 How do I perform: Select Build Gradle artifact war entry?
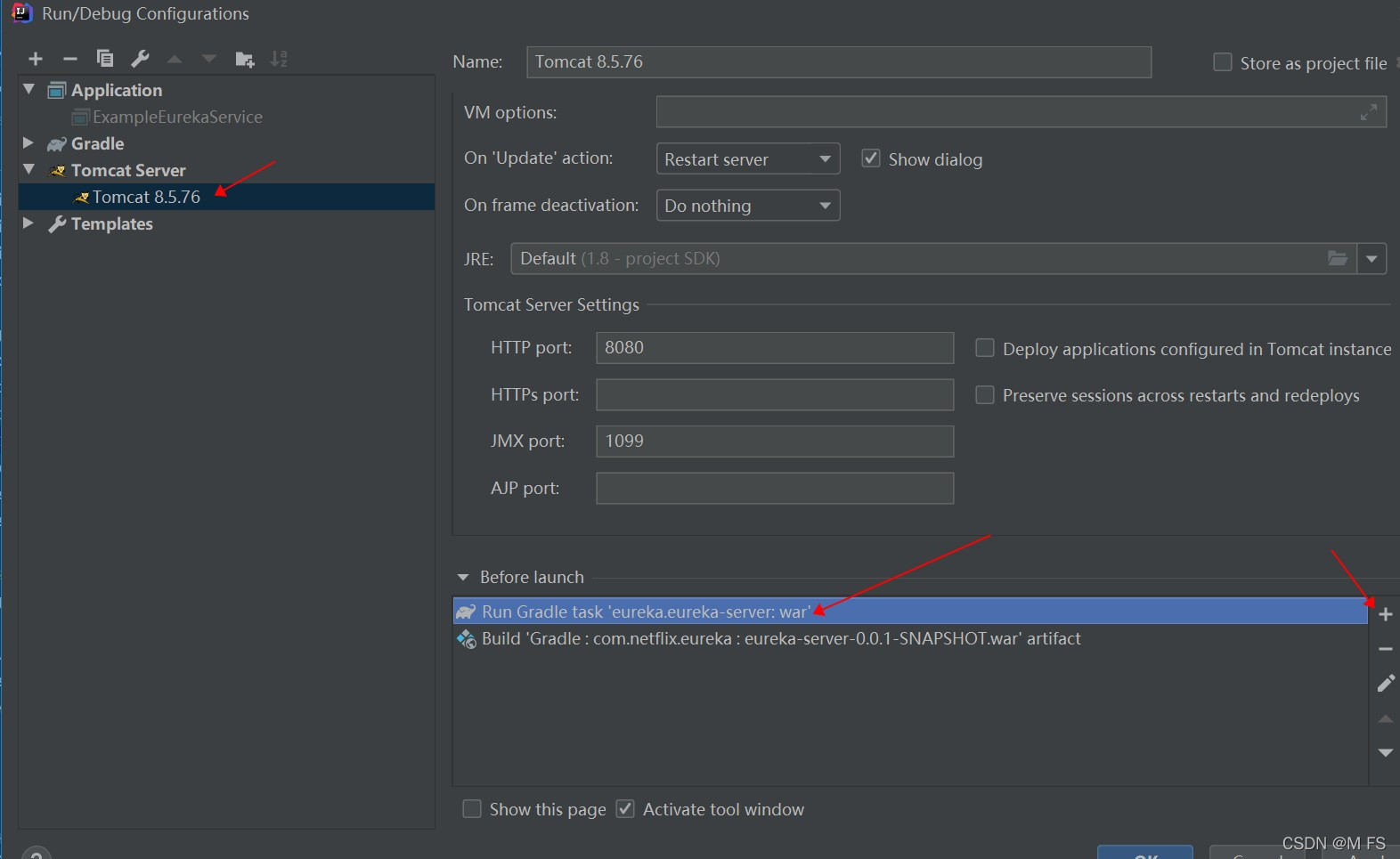point(910,638)
